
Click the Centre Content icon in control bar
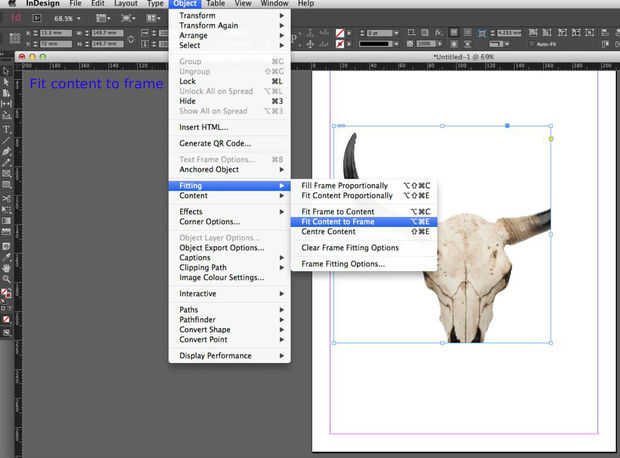pyautogui.click(x=590, y=32)
